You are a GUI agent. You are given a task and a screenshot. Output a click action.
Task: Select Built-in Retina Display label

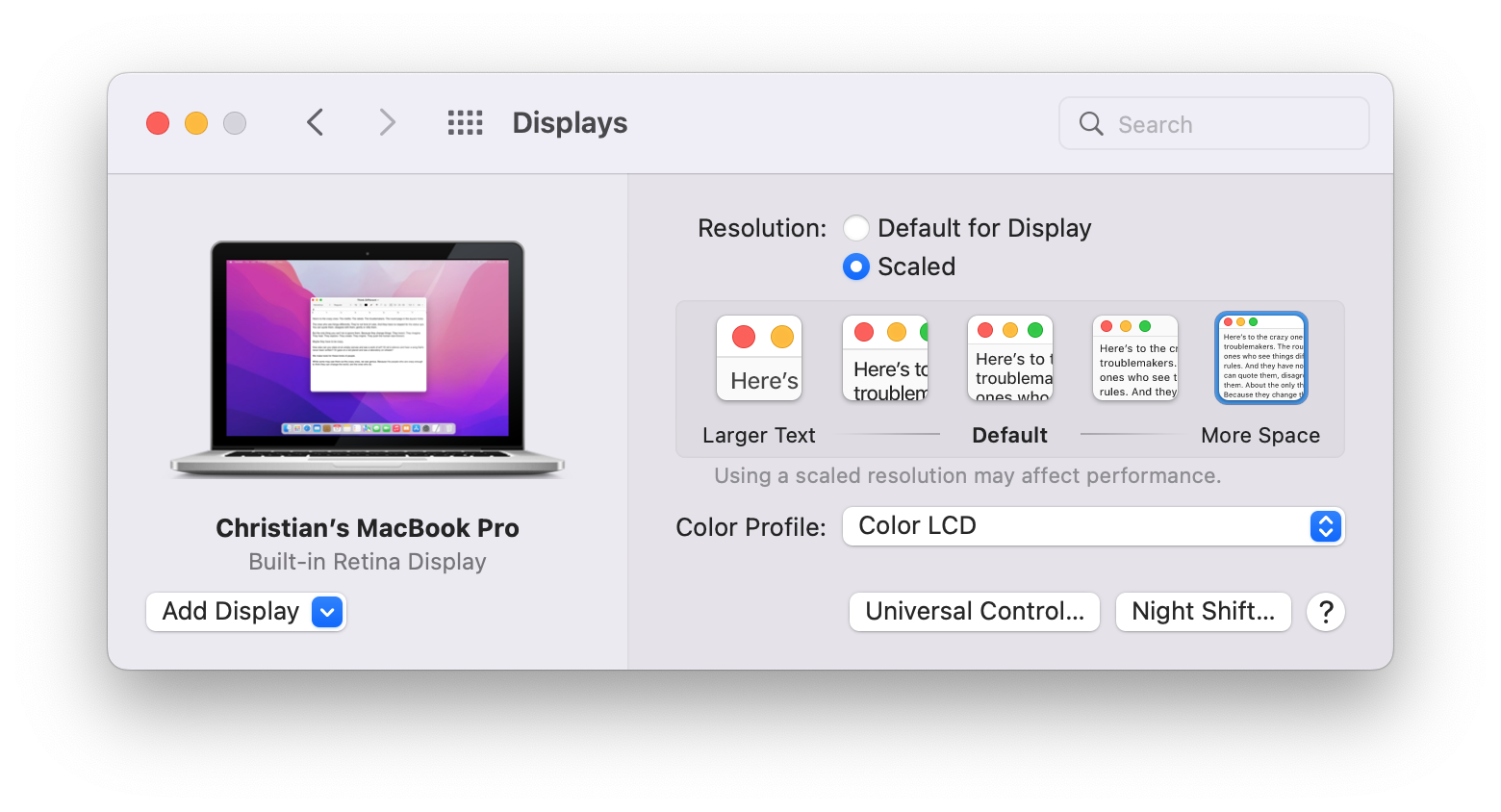[x=367, y=561]
